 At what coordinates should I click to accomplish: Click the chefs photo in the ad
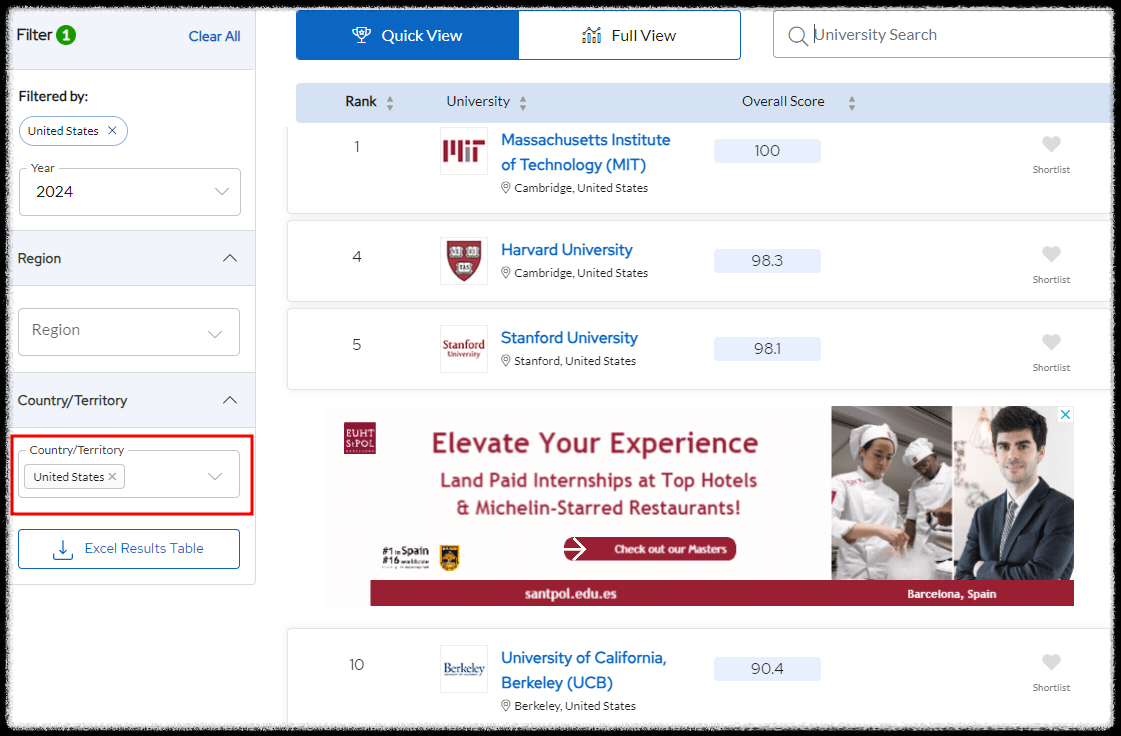[892, 494]
